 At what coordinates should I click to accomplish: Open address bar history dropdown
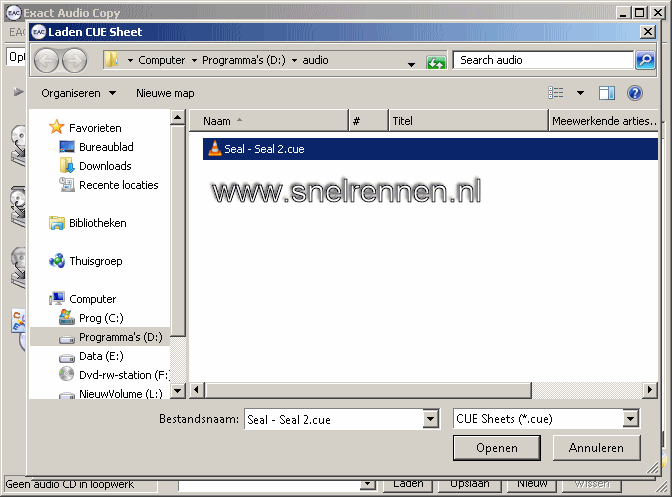point(411,64)
